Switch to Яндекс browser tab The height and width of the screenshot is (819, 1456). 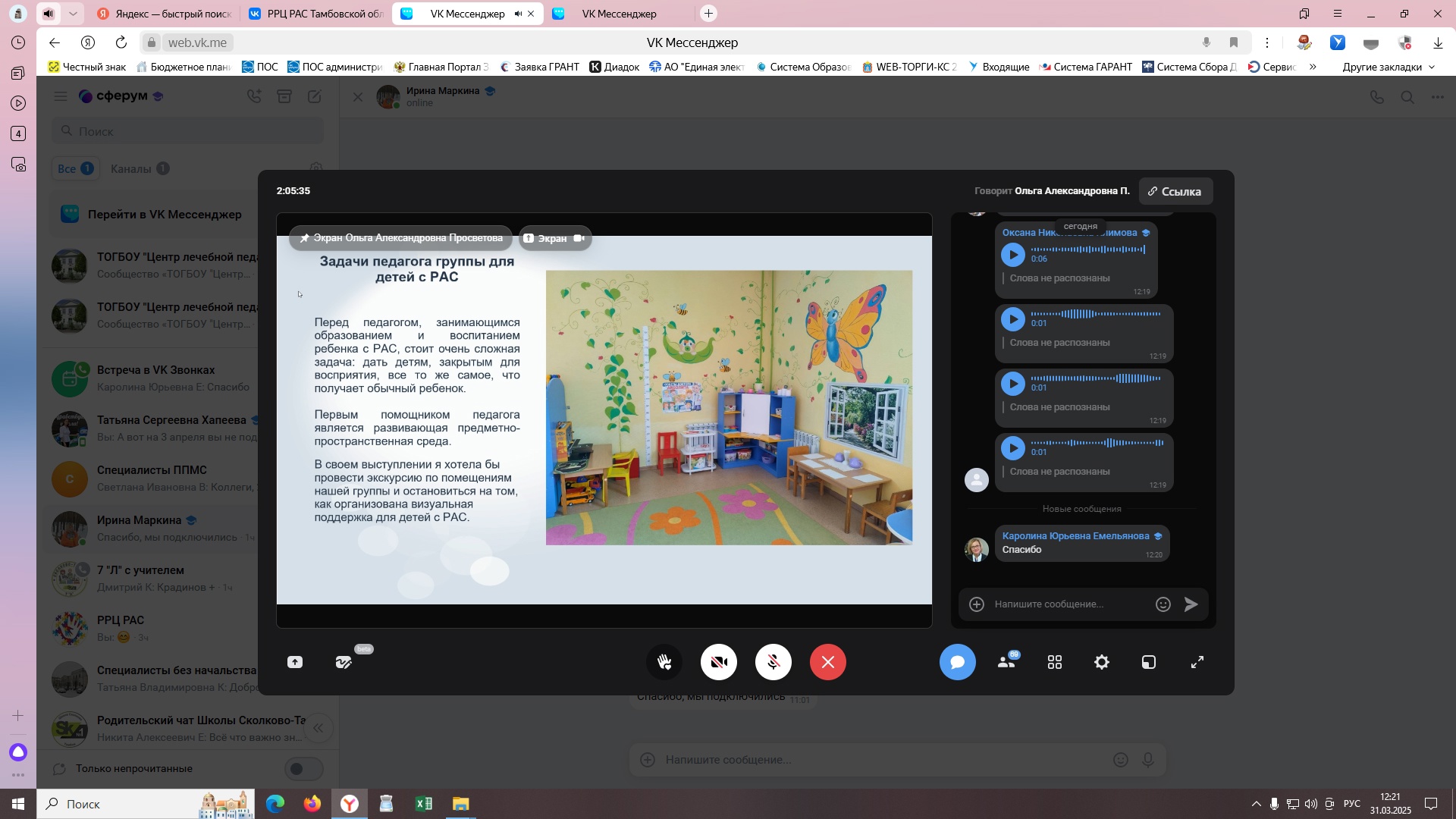click(165, 14)
